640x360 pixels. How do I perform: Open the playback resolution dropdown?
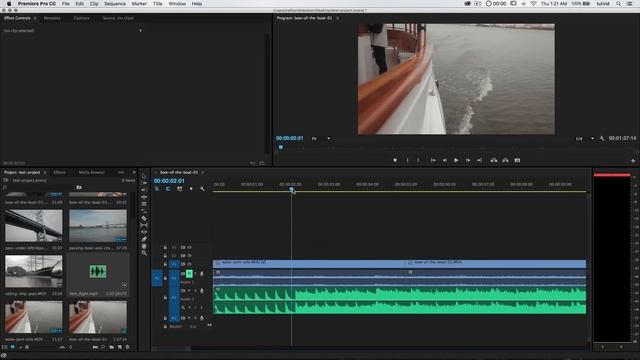coord(585,138)
